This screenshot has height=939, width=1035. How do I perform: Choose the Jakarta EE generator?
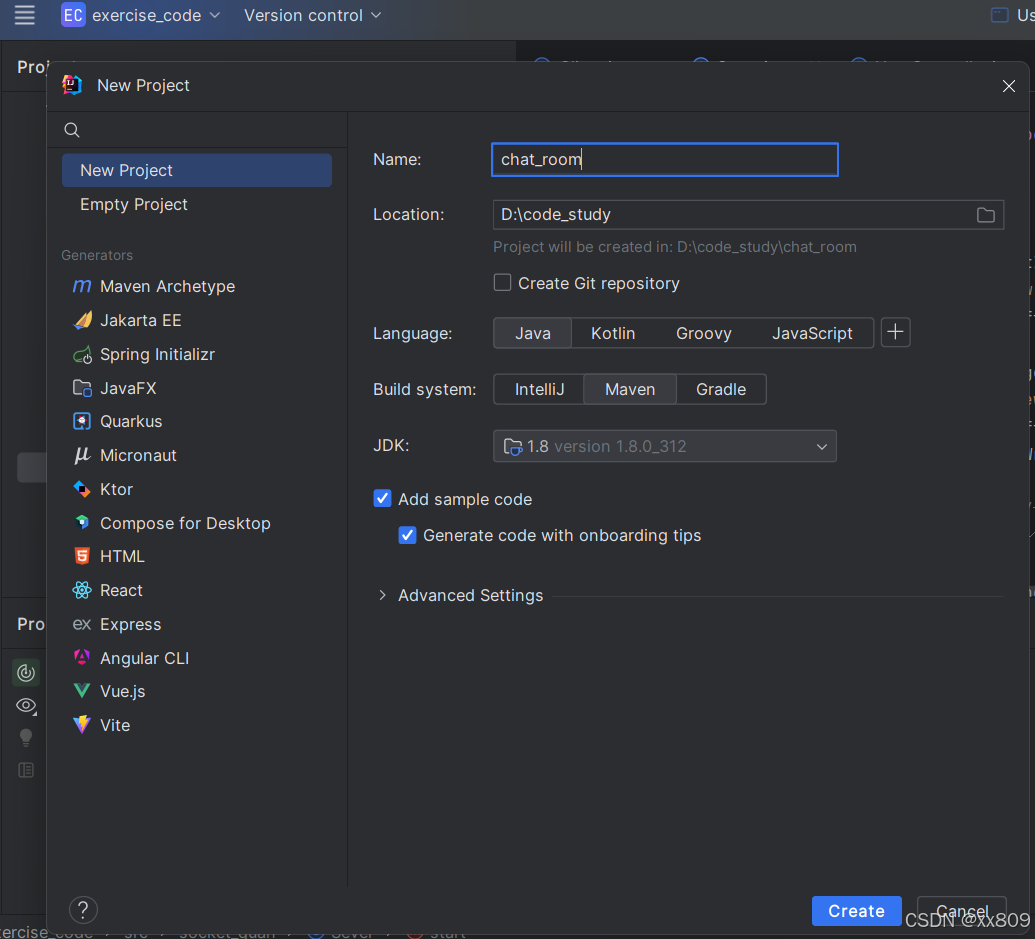click(x=127, y=321)
